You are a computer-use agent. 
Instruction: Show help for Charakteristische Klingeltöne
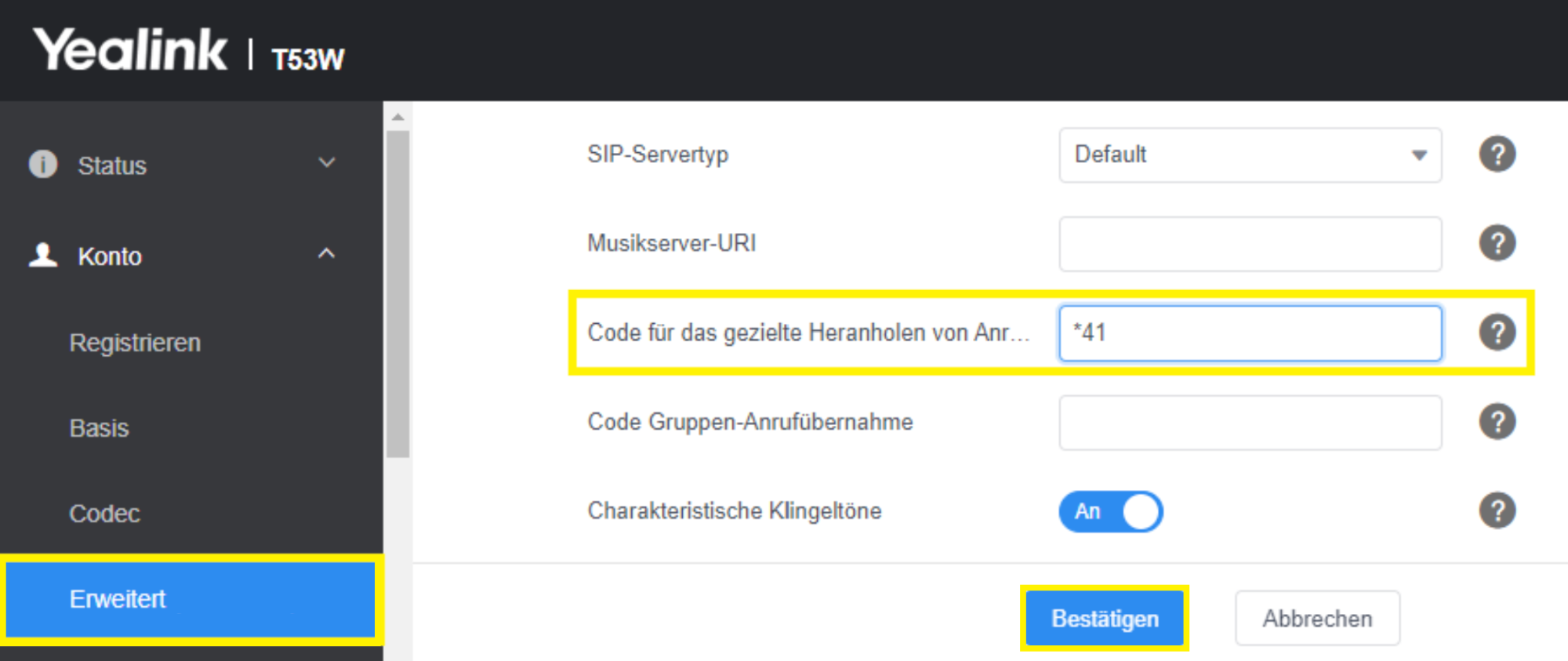point(1497,510)
